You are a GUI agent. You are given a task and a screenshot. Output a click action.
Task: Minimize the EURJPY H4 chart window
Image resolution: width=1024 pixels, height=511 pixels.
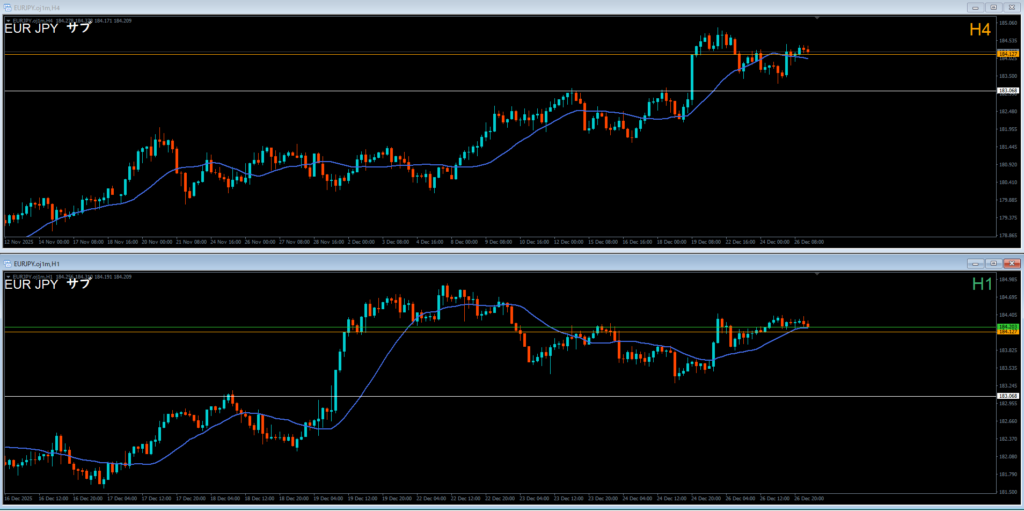[x=977, y=6]
